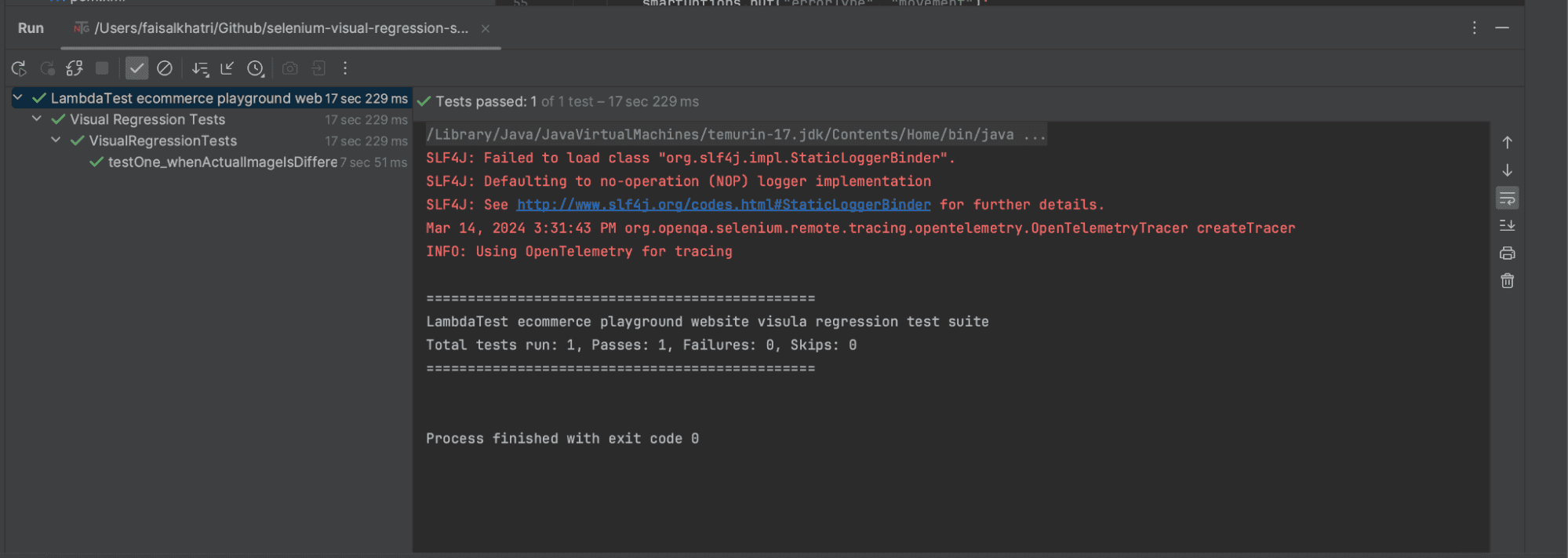The width and height of the screenshot is (1568, 558).
Task: Click the Run panel title
Action: coord(31,28)
